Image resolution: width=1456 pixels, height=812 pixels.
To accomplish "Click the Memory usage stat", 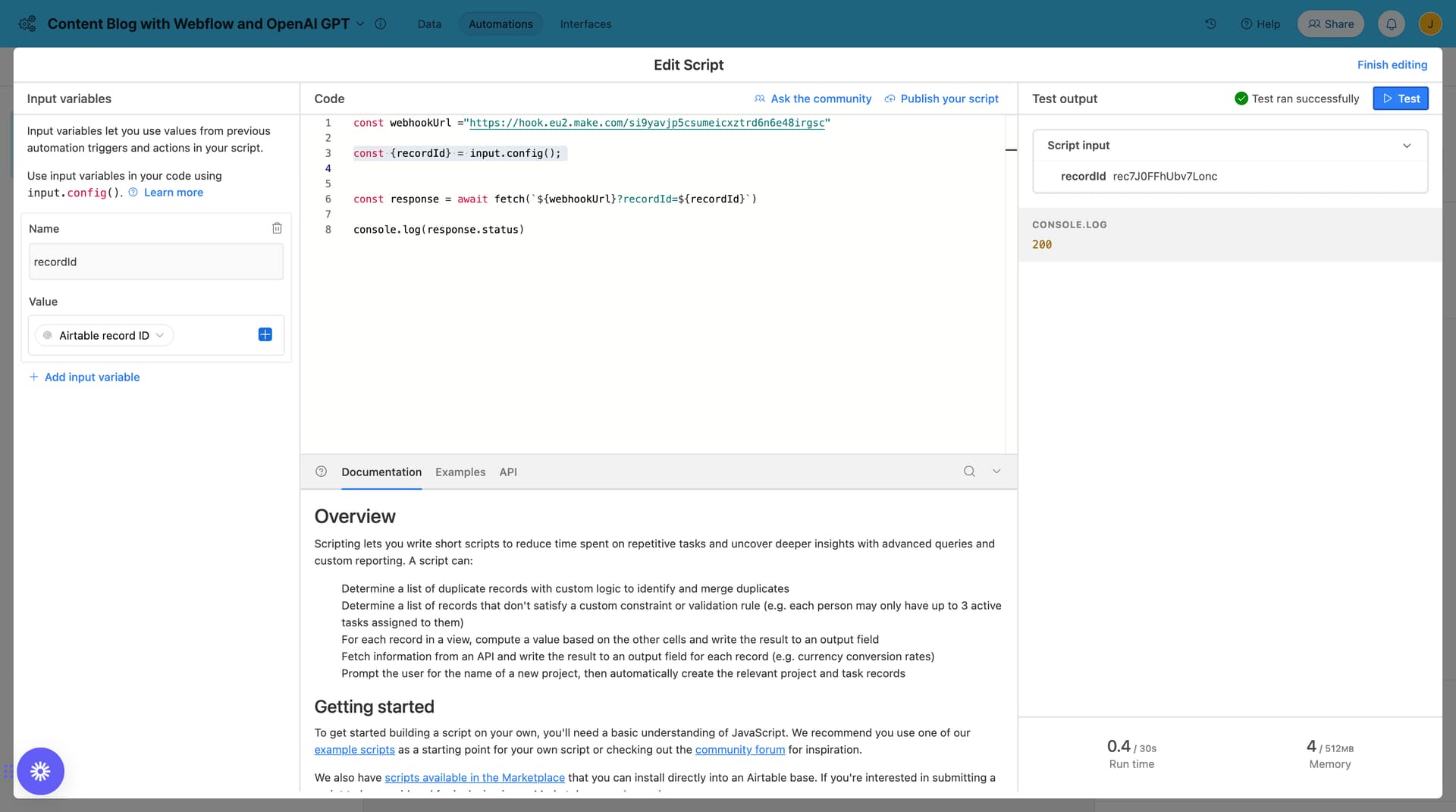I will pyautogui.click(x=1330, y=754).
